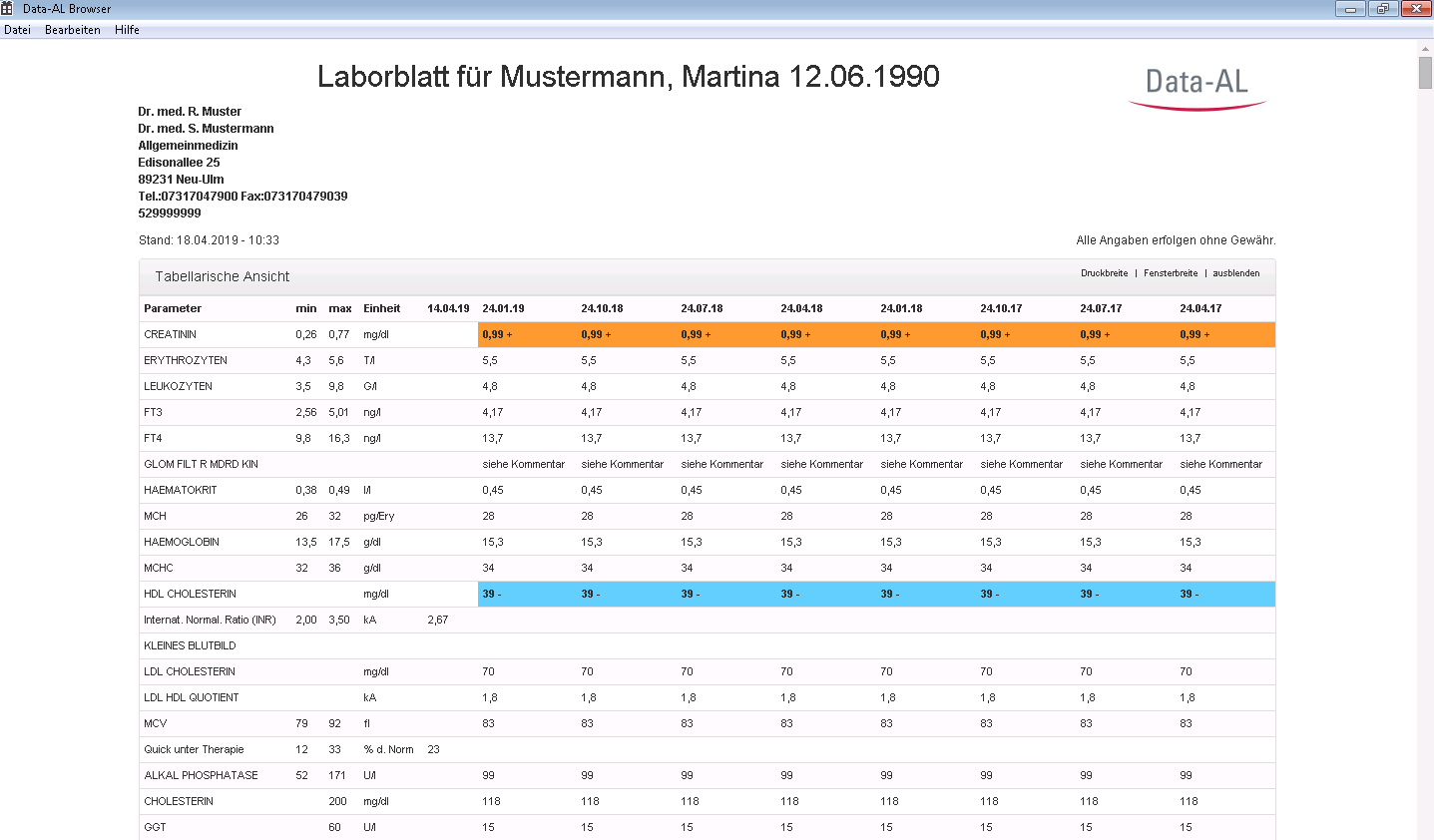Image resolution: width=1434 pixels, height=840 pixels.
Task: Restore down the browser window
Action: pos(1383,9)
